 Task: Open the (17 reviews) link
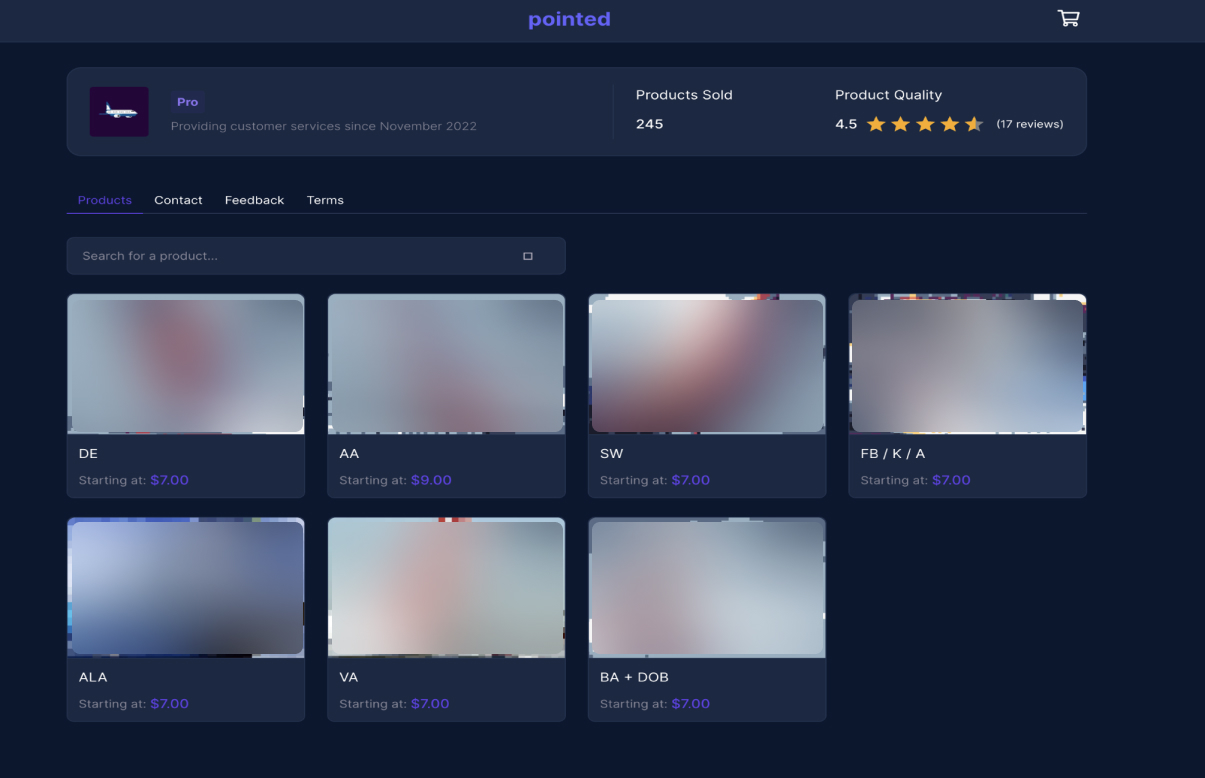tap(1029, 123)
